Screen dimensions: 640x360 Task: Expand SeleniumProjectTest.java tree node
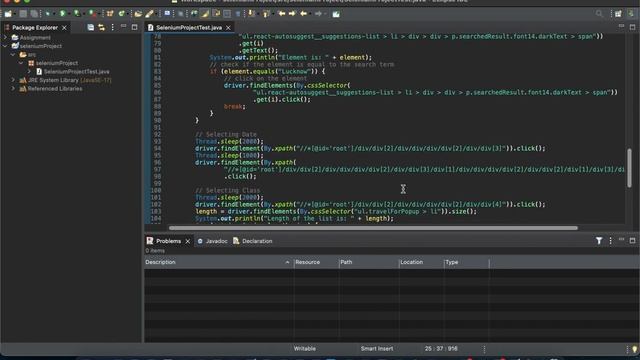[29, 71]
